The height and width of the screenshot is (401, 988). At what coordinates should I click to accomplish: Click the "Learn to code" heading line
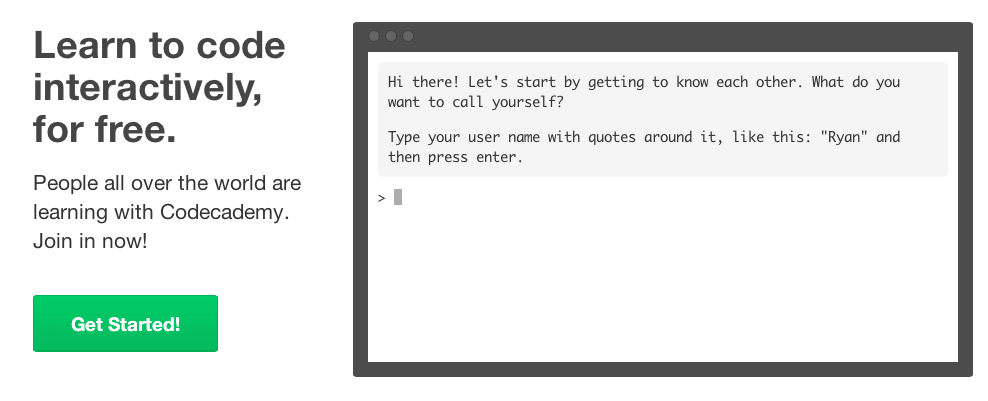159,45
